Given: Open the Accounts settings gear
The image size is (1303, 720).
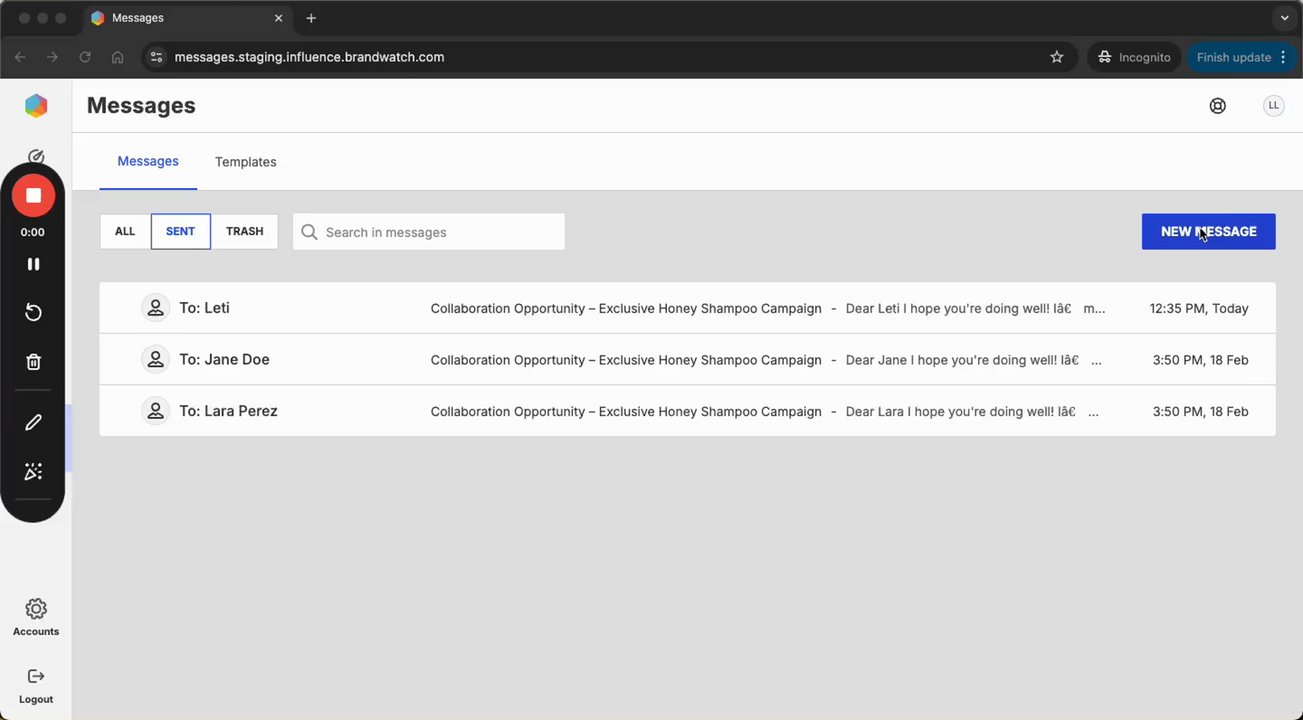Looking at the screenshot, I should click(x=36, y=610).
